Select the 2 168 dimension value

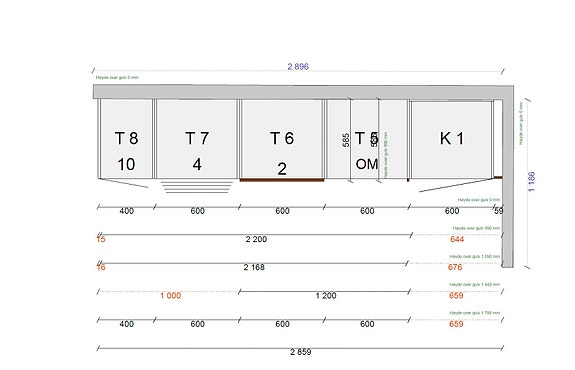click(254, 267)
